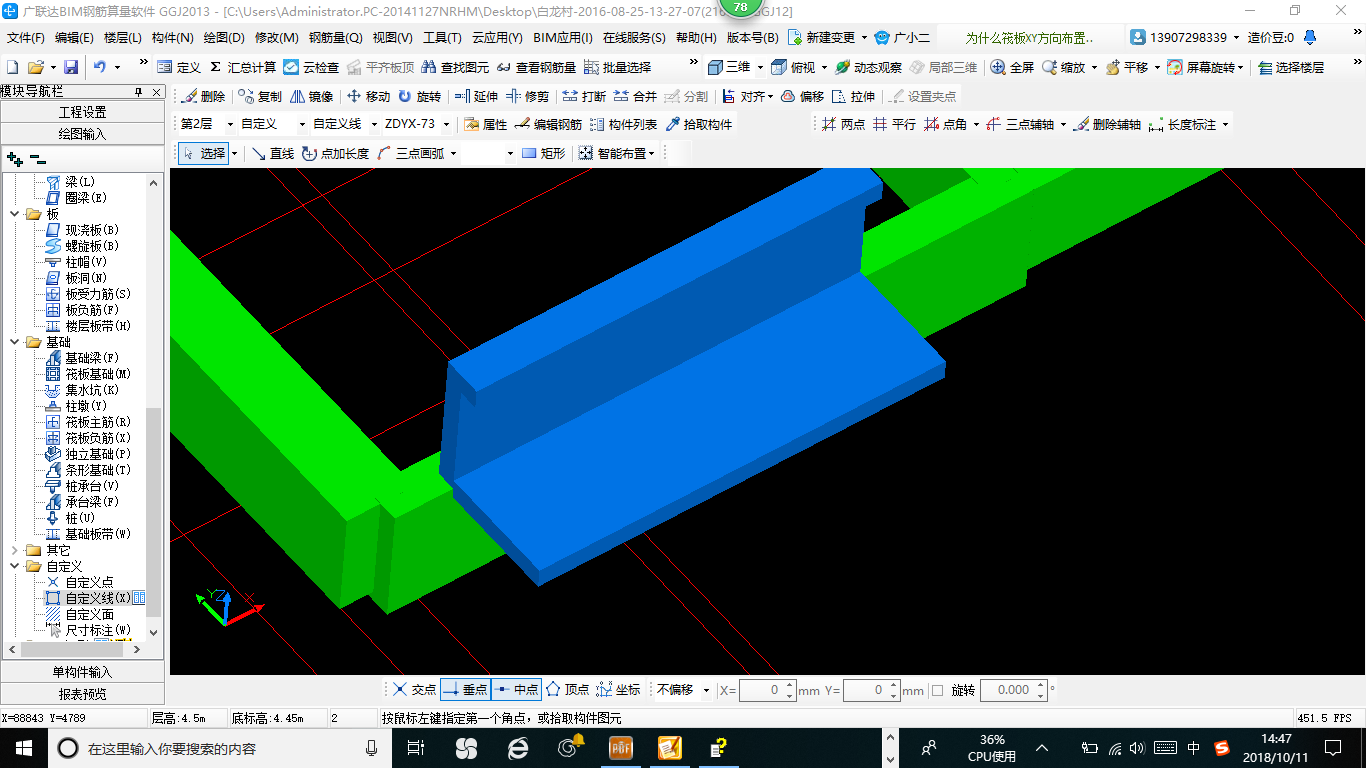Toggle 顶点 vertex snap

pos(567,690)
